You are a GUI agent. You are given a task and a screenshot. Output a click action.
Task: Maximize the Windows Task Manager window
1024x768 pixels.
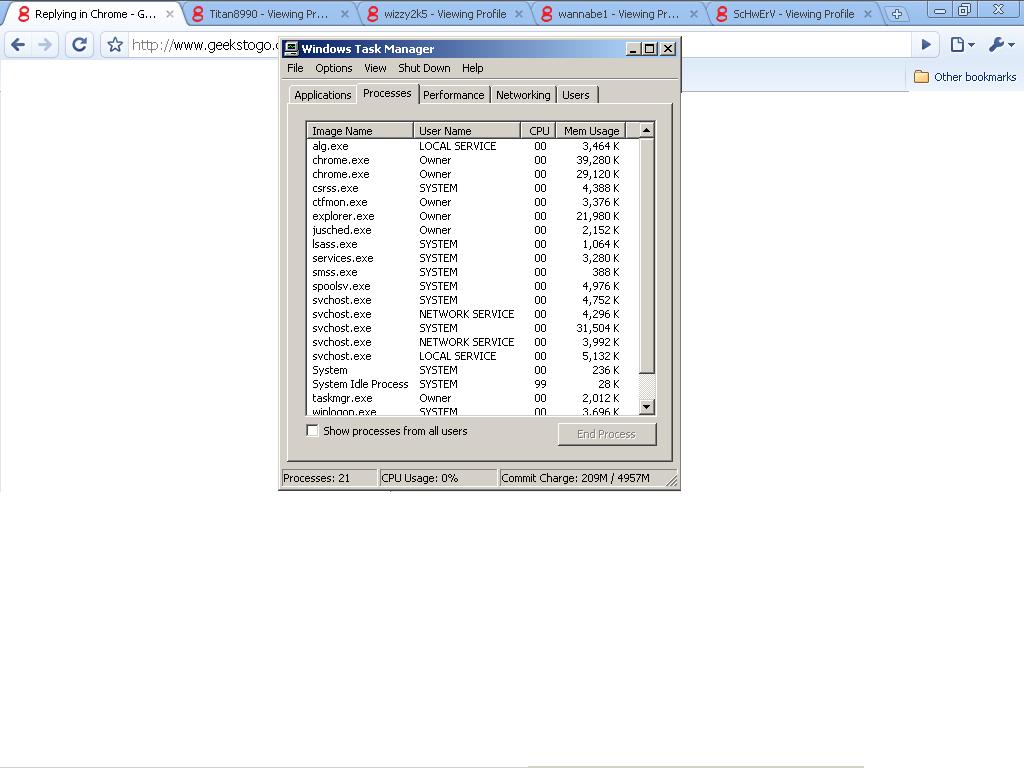coord(649,48)
